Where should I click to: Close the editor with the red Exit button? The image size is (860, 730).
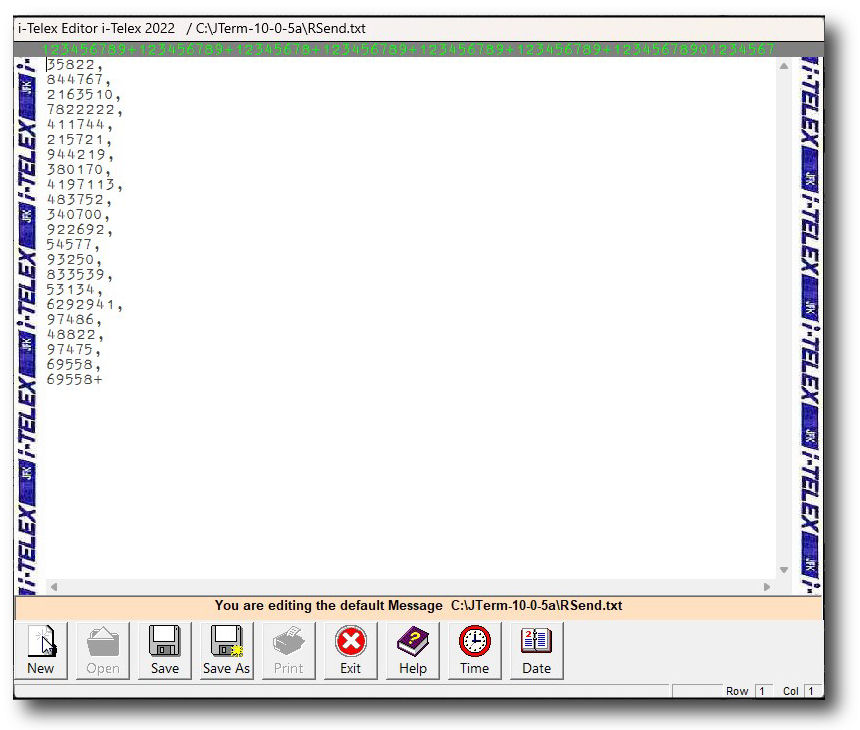(x=350, y=650)
